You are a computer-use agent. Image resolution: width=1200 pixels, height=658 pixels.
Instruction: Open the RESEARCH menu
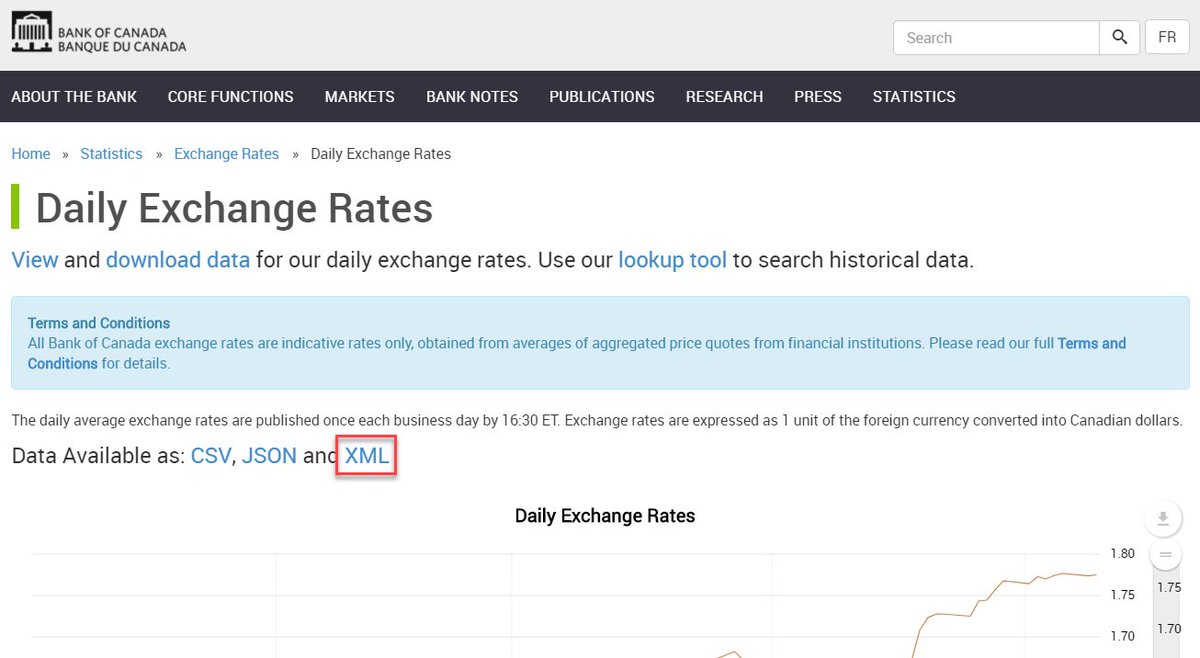(724, 96)
